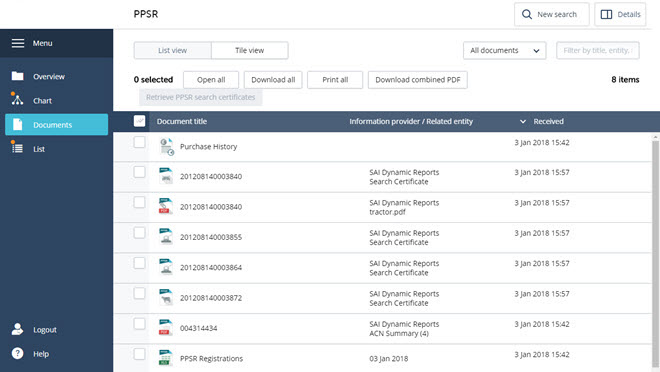Click the 8 items count text
The width and height of the screenshot is (660, 372).
625,80
